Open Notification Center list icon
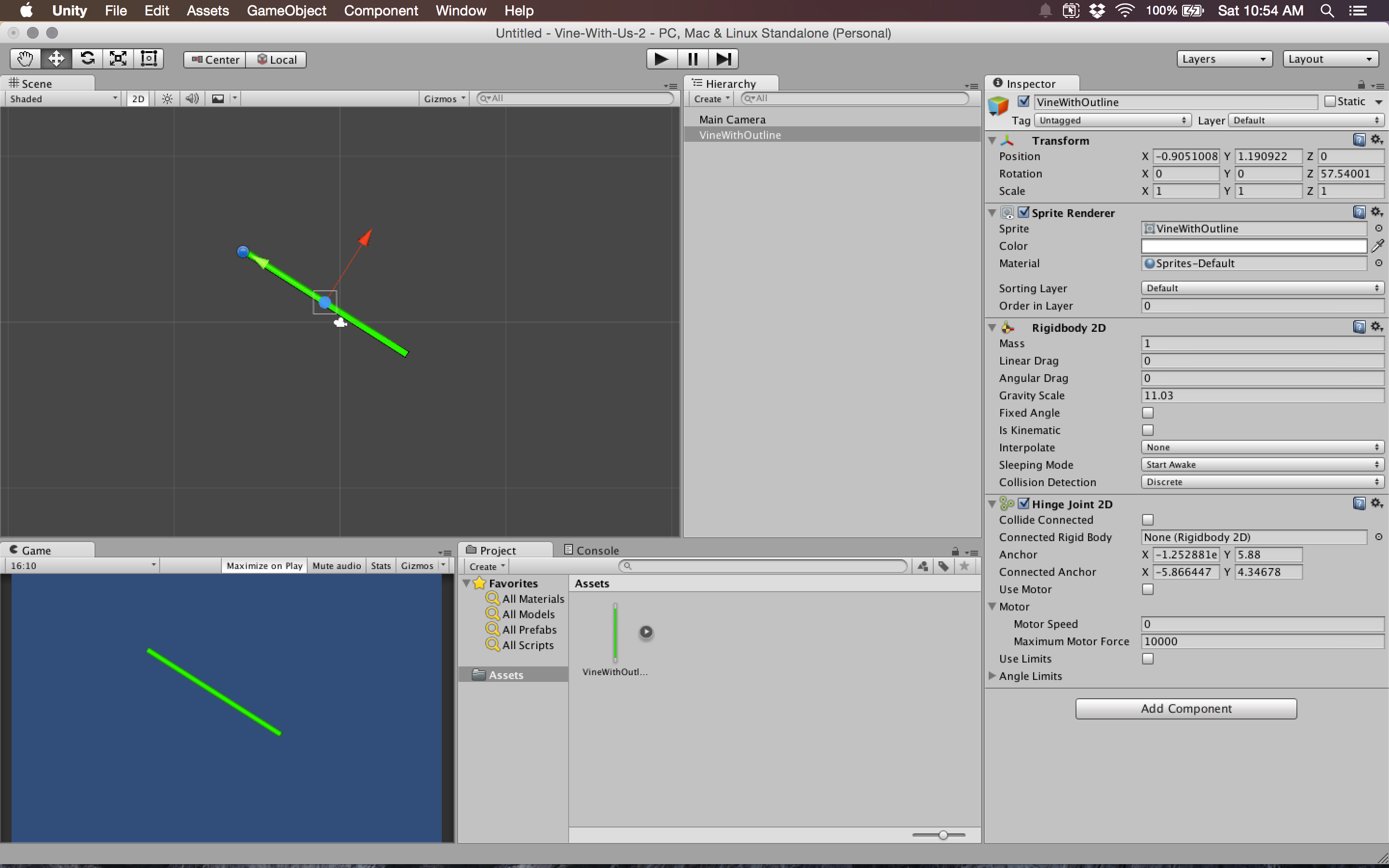This screenshot has height=868, width=1389. pyautogui.click(x=1358, y=10)
